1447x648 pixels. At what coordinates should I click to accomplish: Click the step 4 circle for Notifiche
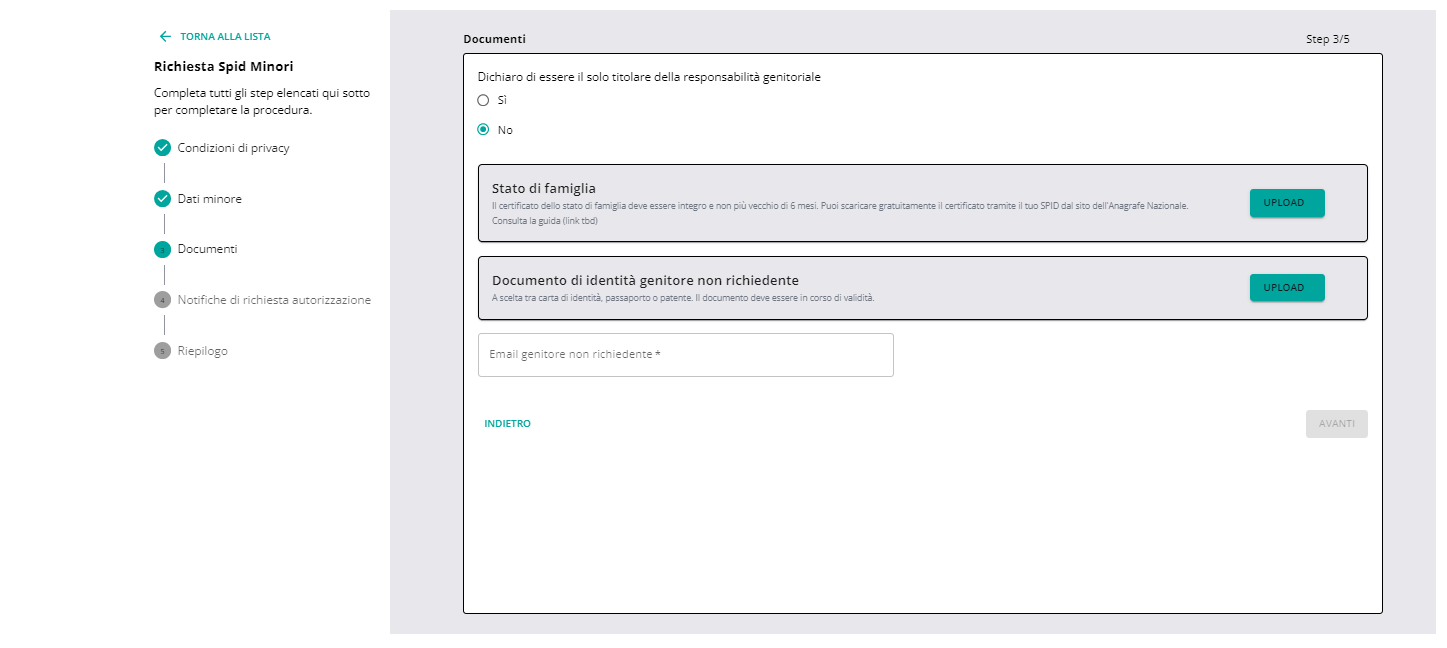tap(163, 300)
